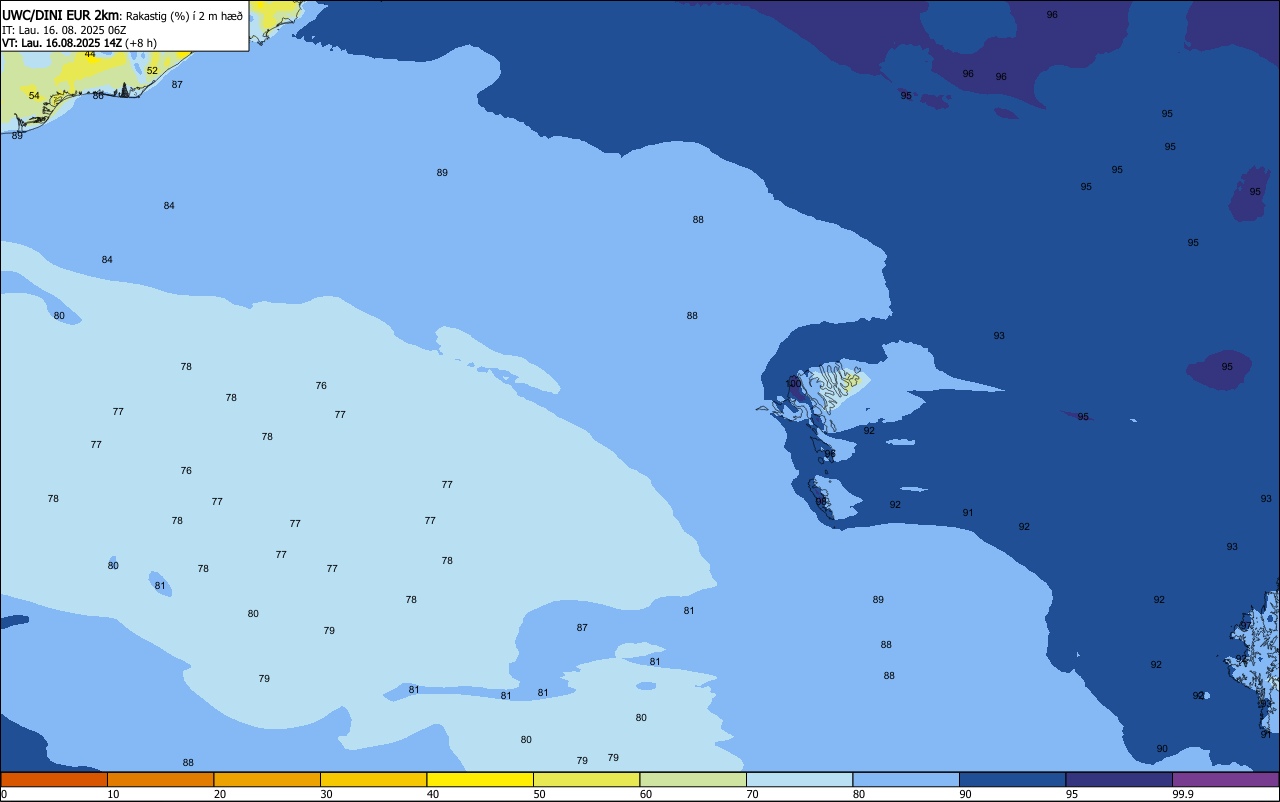
Task: Click the legend tick label '60'
Action: (x=646, y=794)
